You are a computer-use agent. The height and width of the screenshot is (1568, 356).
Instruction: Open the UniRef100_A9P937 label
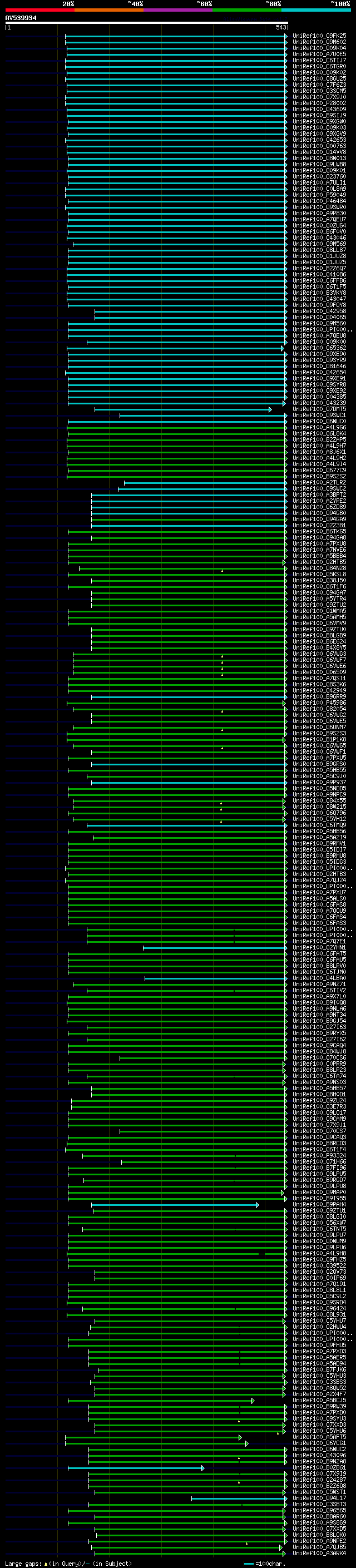click(x=319, y=783)
